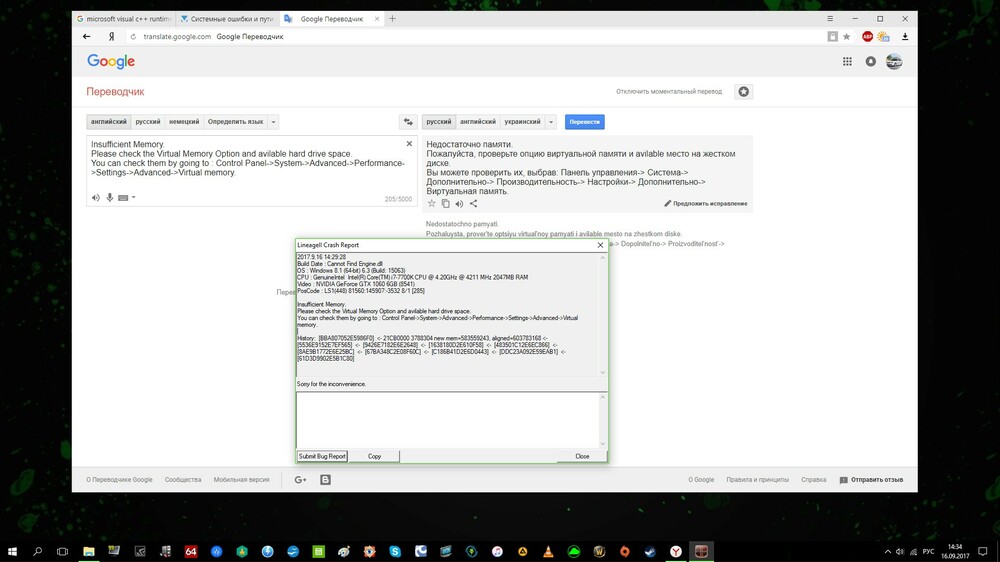This screenshot has width=1000, height=562.
Task: Copy the translated Russian text
Action: pyautogui.click(x=445, y=203)
